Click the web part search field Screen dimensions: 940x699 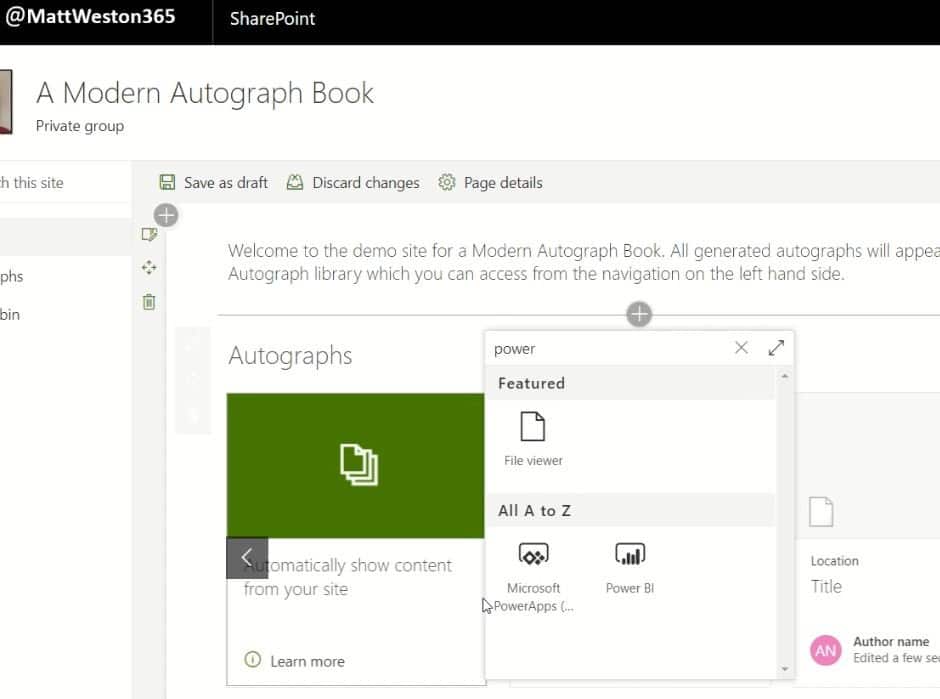pos(608,348)
